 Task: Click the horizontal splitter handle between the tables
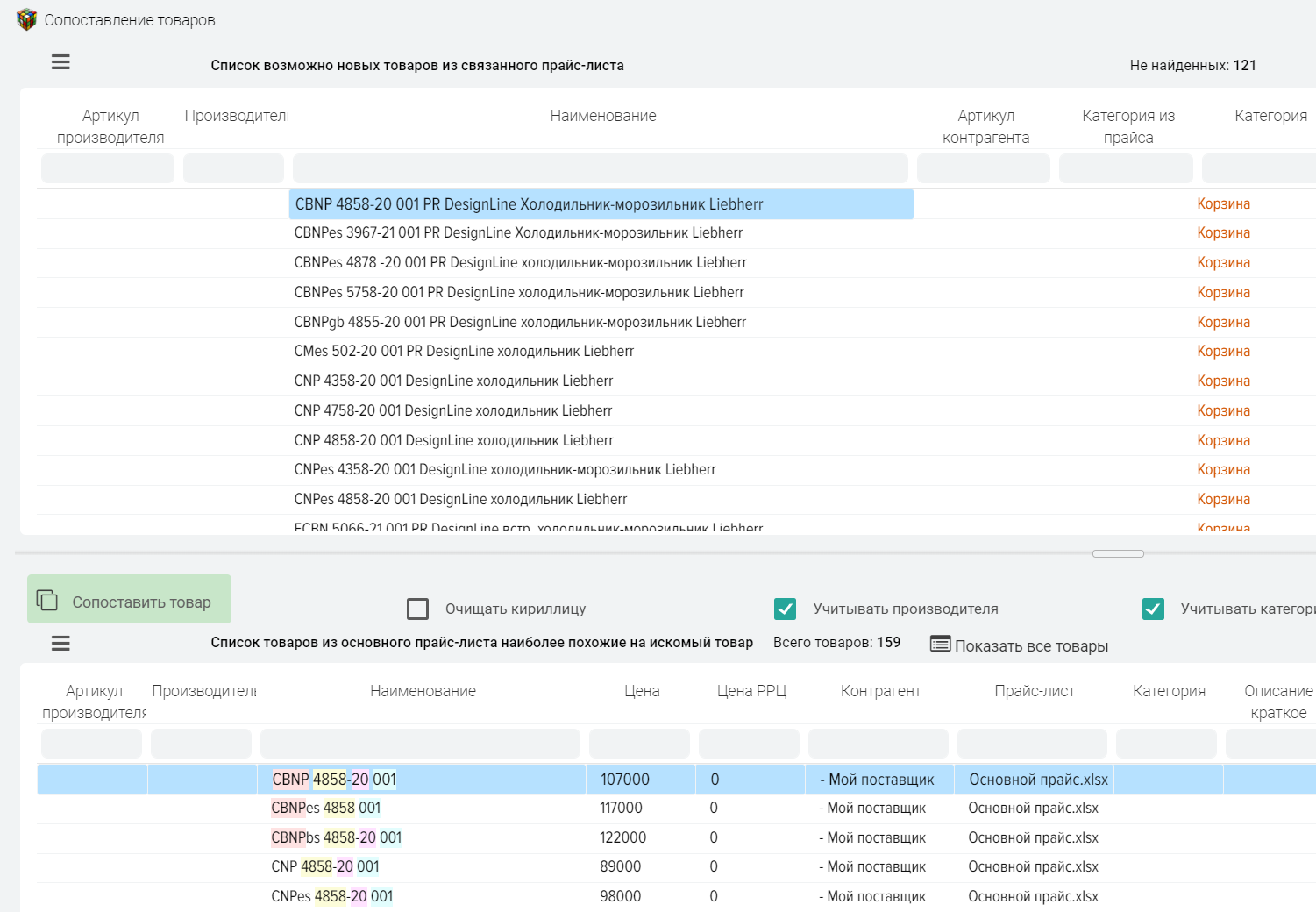click(x=1118, y=553)
